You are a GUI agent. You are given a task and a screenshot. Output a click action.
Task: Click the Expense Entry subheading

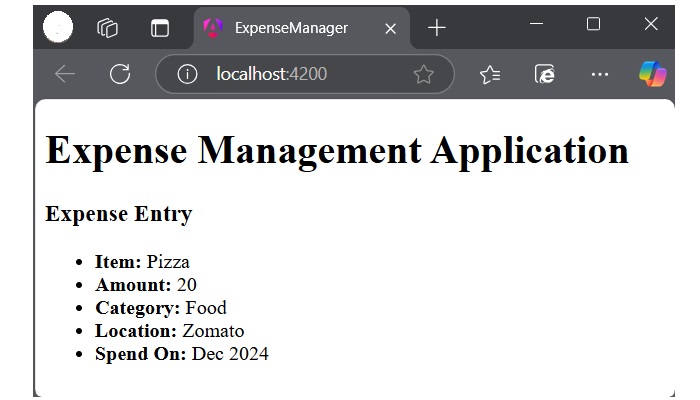(x=119, y=214)
